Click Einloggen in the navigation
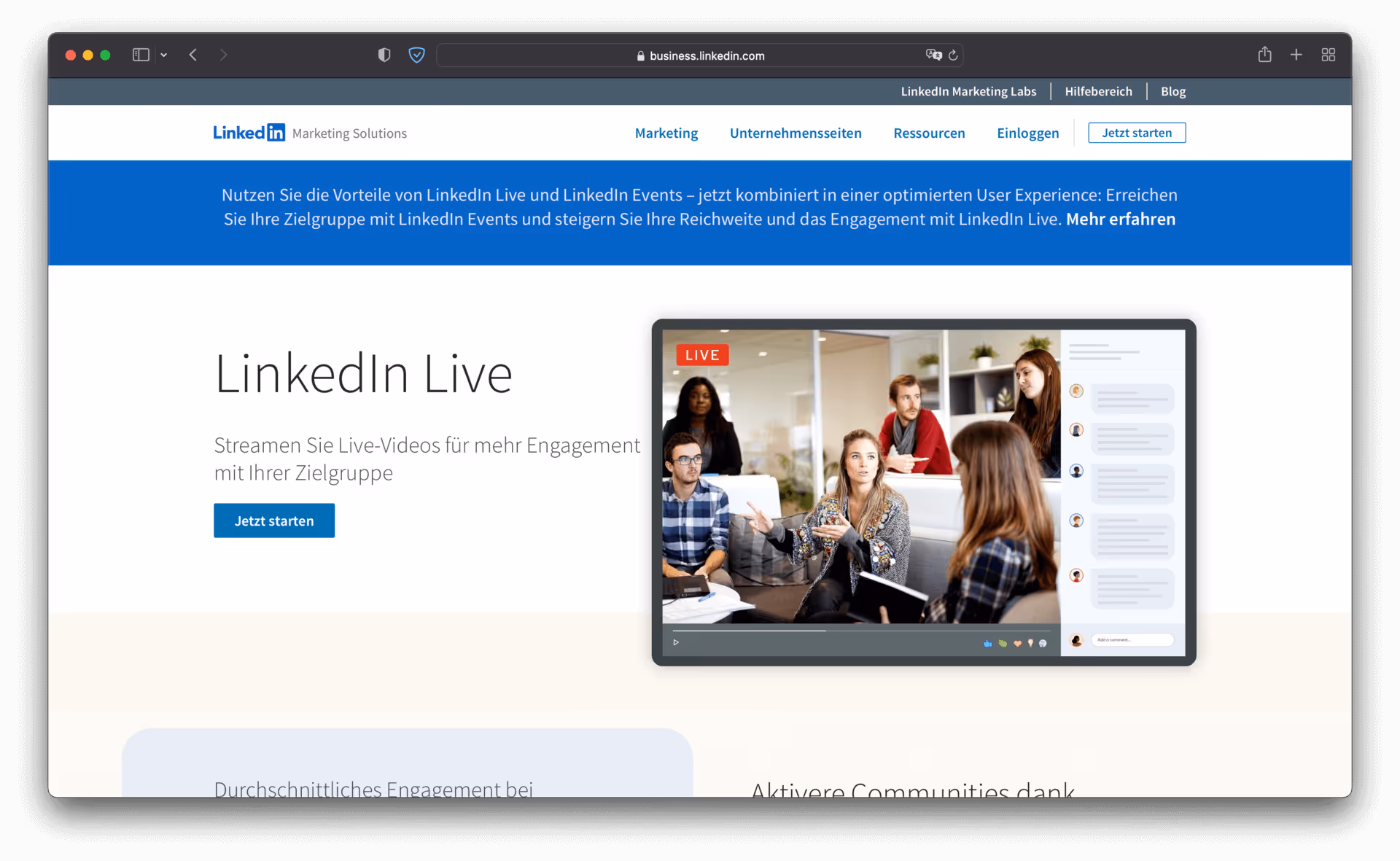The width and height of the screenshot is (1400, 861). (x=1027, y=133)
